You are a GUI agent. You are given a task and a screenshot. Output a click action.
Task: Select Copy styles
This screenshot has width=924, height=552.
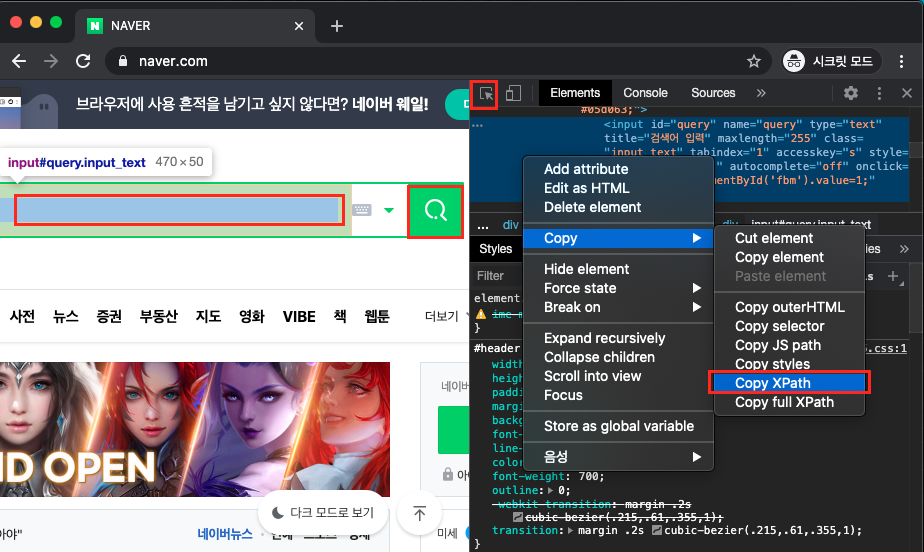[x=789, y=363]
